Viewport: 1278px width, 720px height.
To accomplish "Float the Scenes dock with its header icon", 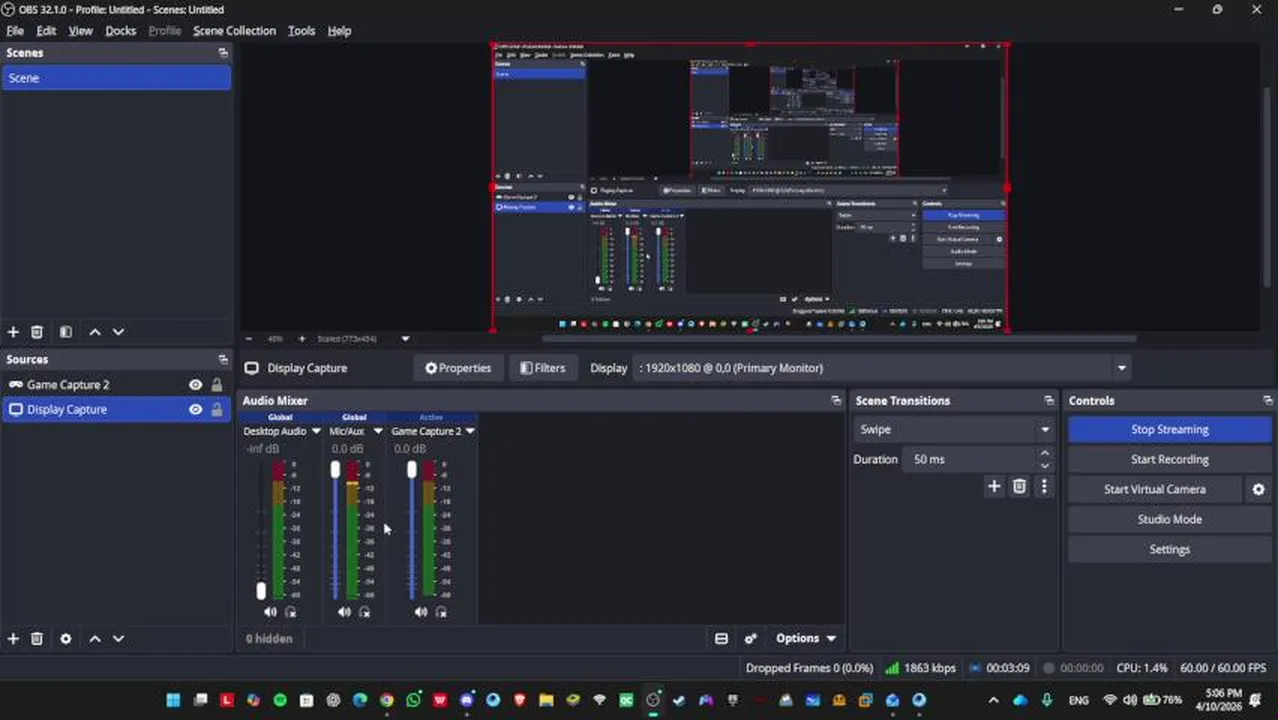I will (223, 53).
